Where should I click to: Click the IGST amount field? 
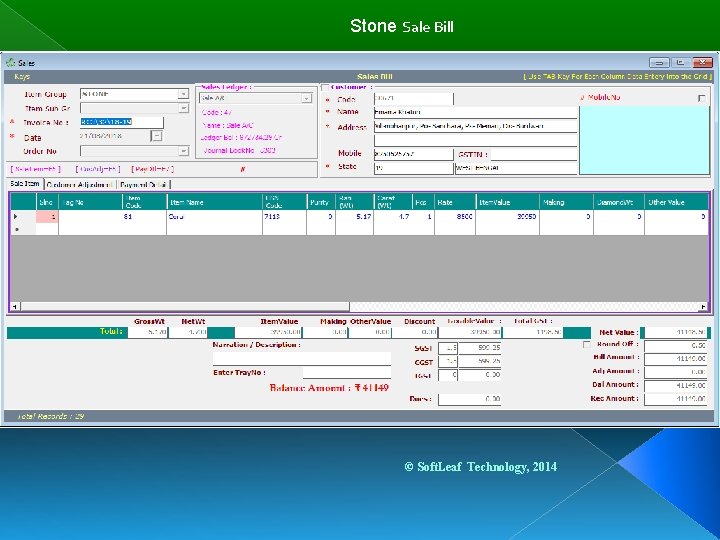point(480,375)
